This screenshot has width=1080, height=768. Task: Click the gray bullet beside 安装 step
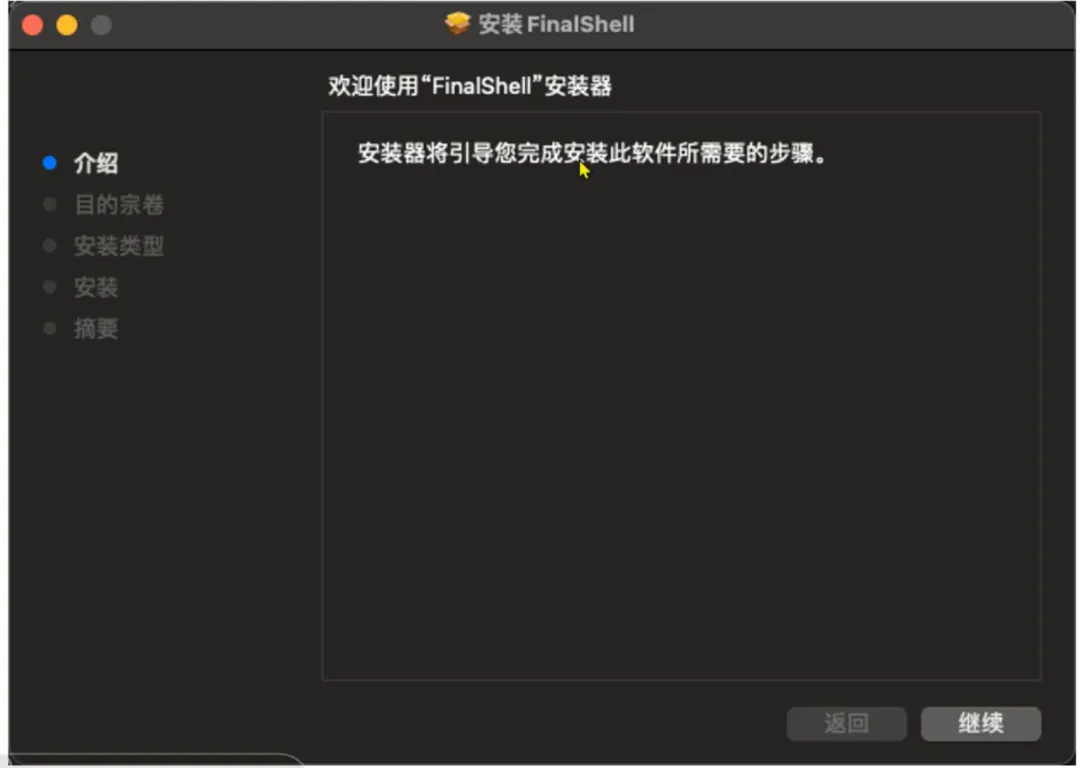[50, 287]
